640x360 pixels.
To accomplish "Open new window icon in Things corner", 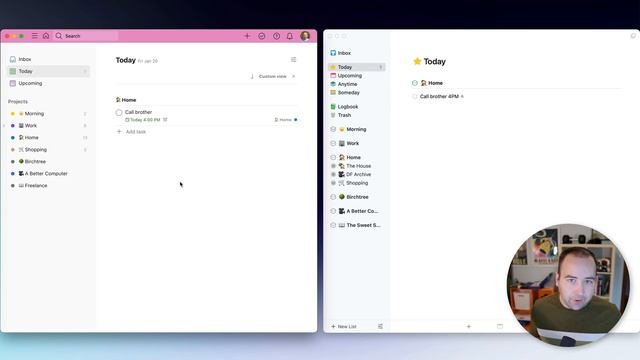I will click(x=633, y=36).
